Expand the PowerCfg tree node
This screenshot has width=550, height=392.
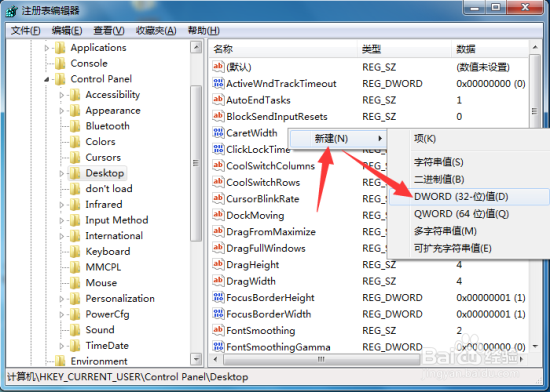(x=62, y=315)
